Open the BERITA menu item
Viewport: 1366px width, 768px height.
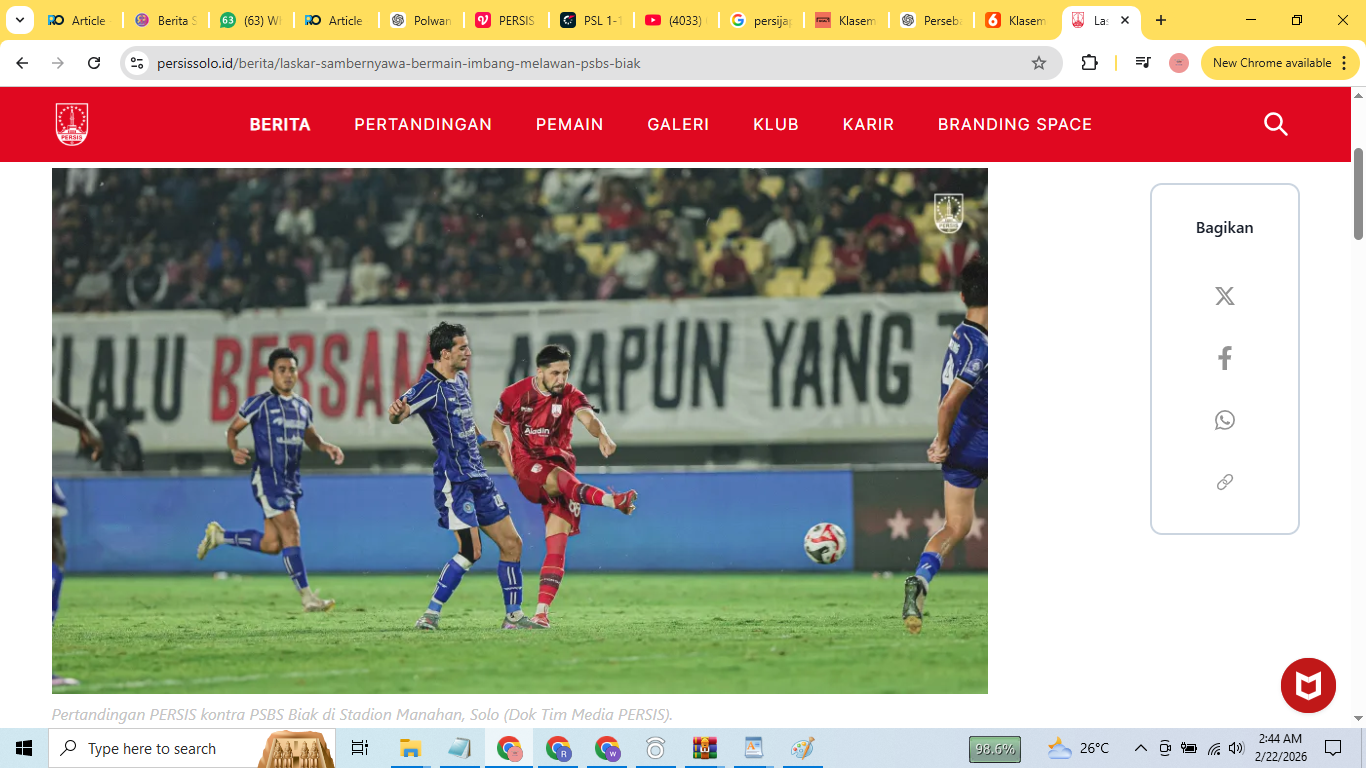[x=280, y=125]
